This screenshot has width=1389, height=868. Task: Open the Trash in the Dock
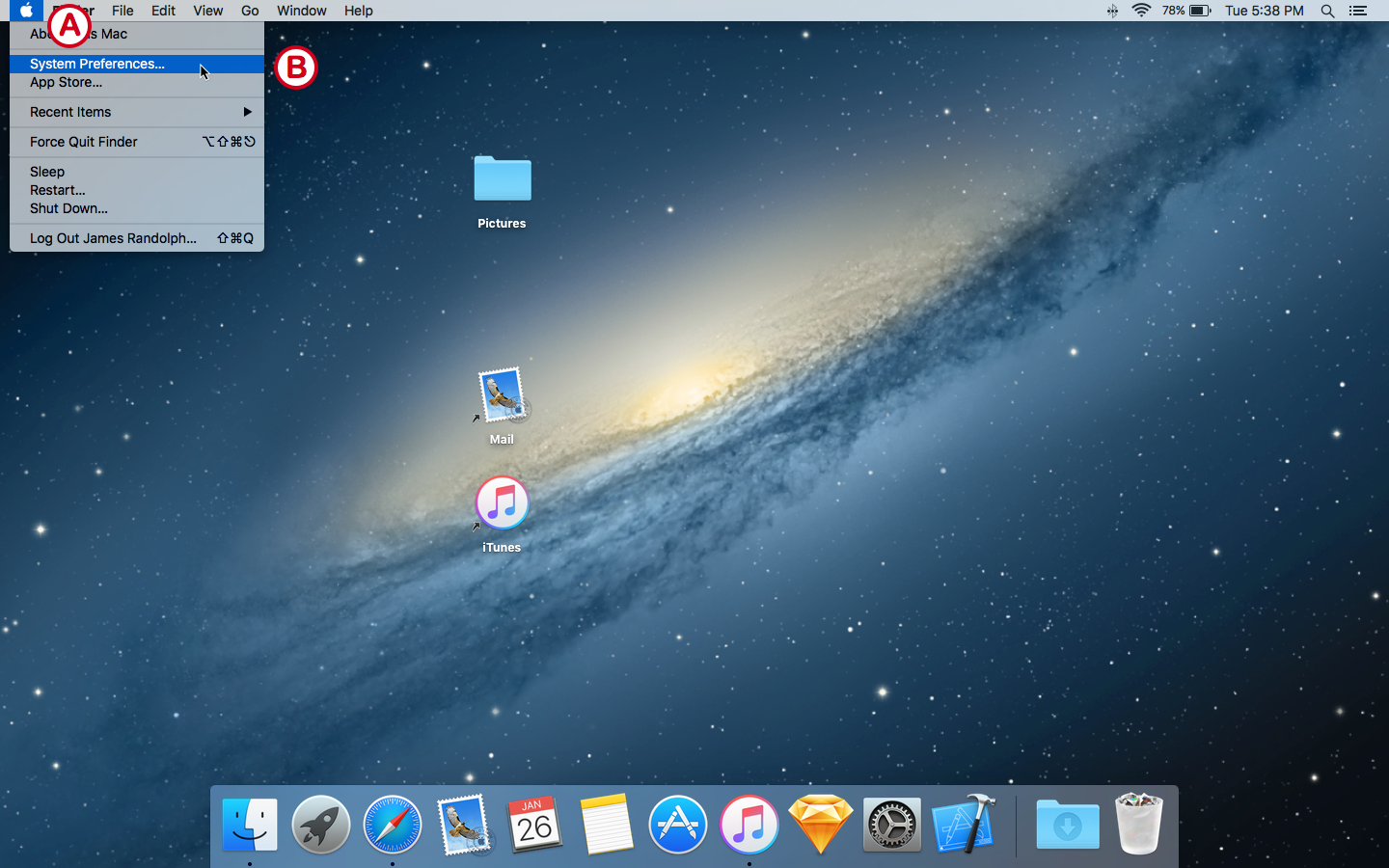click(x=1138, y=825)
